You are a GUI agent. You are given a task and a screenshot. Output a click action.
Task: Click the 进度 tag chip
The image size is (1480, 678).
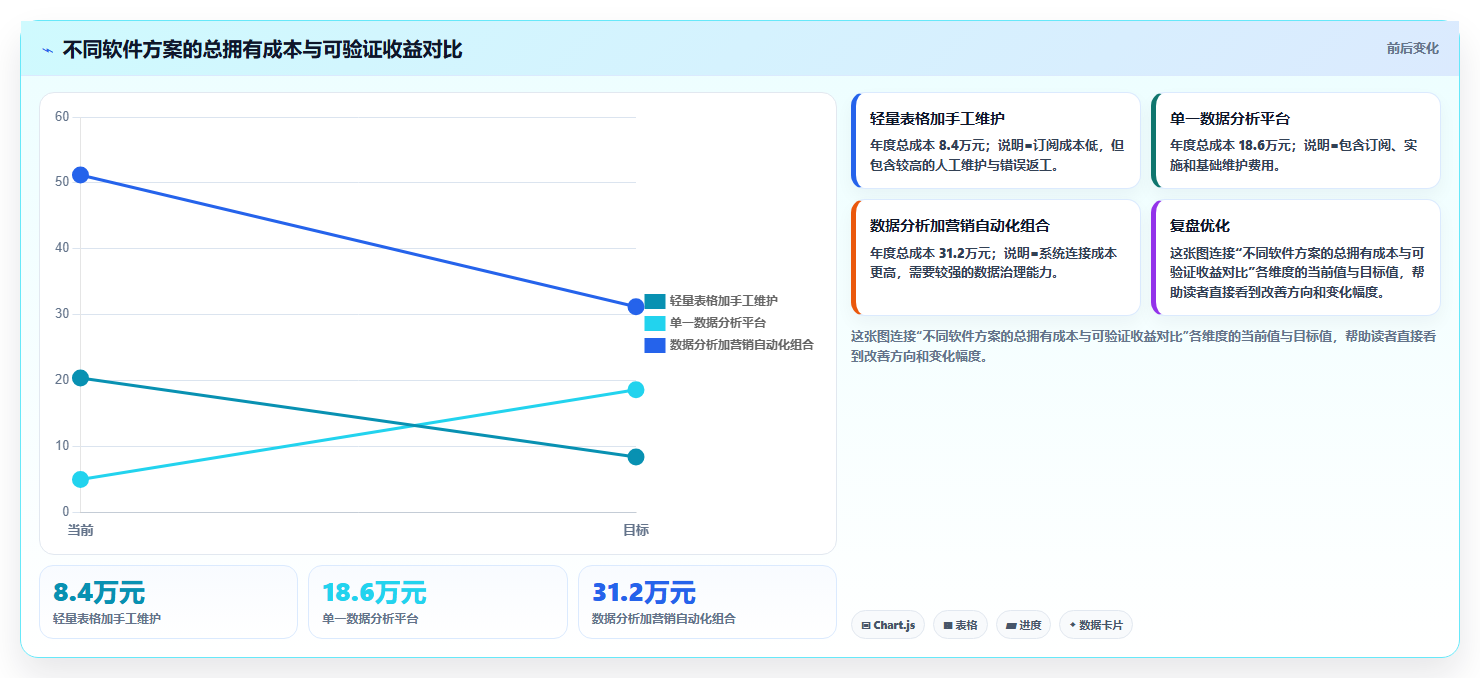[x=1023, y=625]
